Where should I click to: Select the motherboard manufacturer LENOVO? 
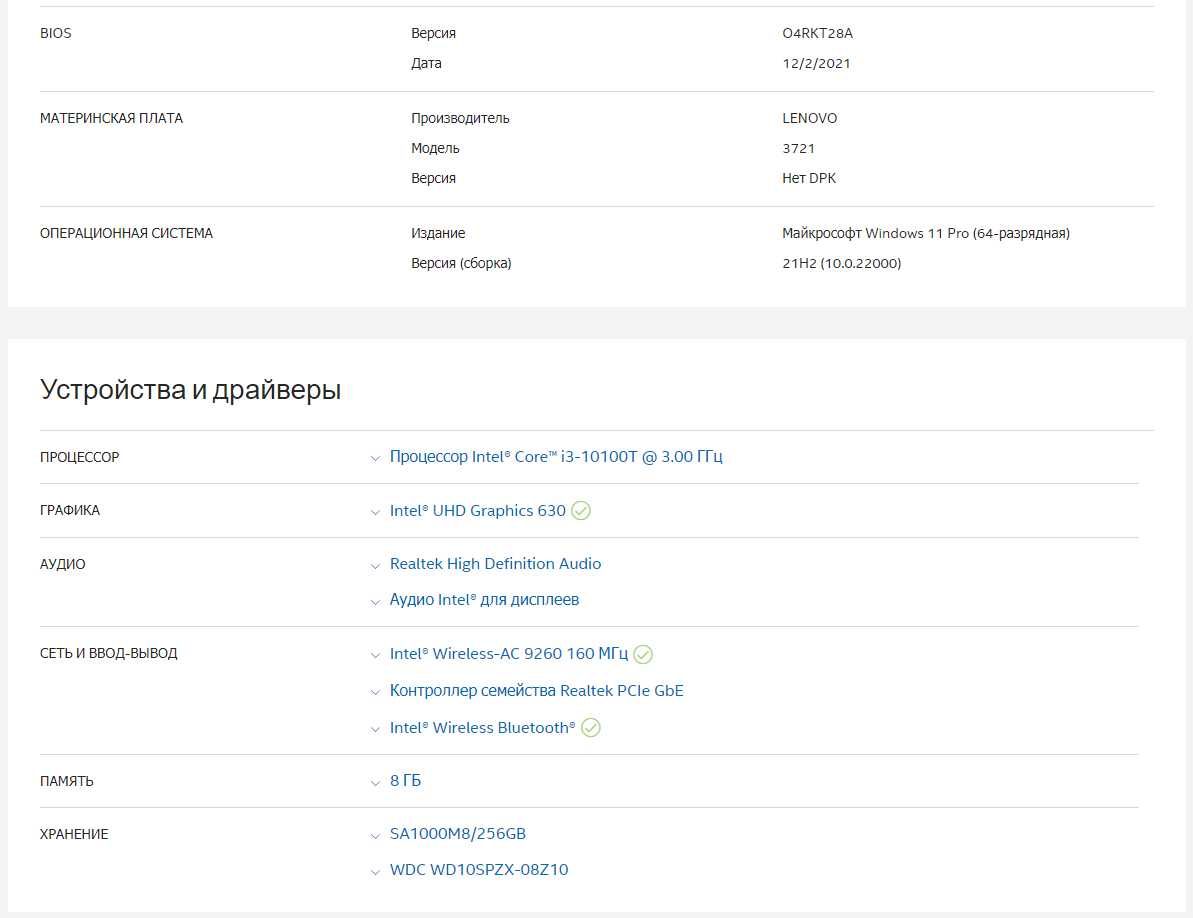tap(810, 118)
